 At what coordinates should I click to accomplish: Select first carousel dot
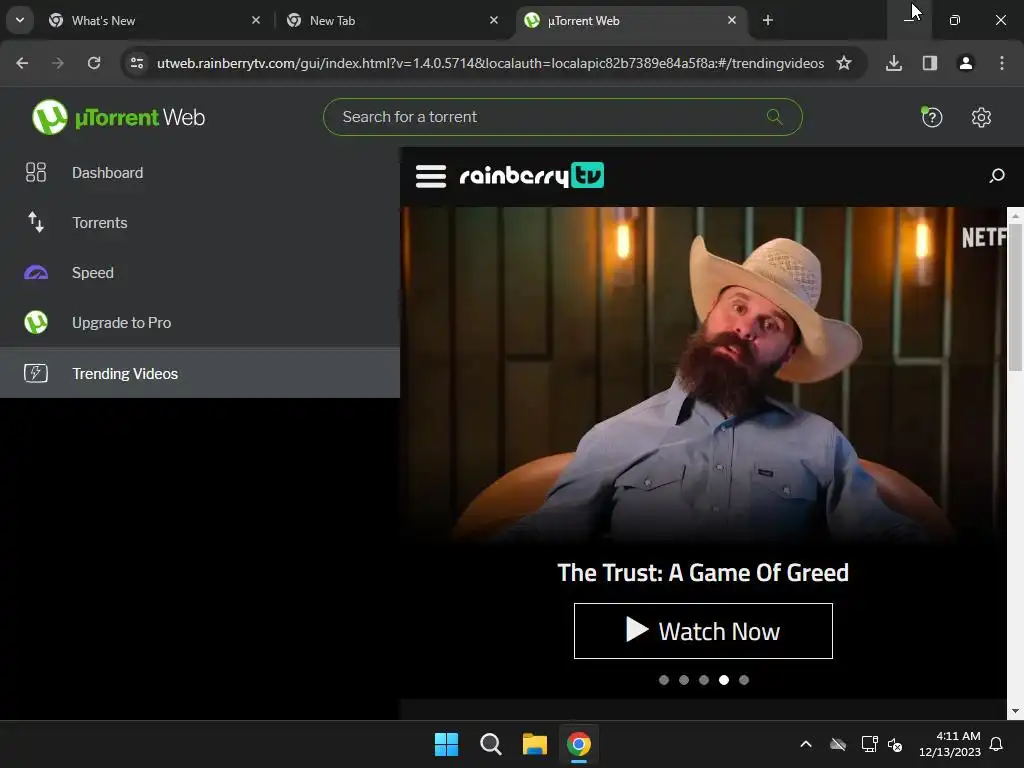point(664,680)
